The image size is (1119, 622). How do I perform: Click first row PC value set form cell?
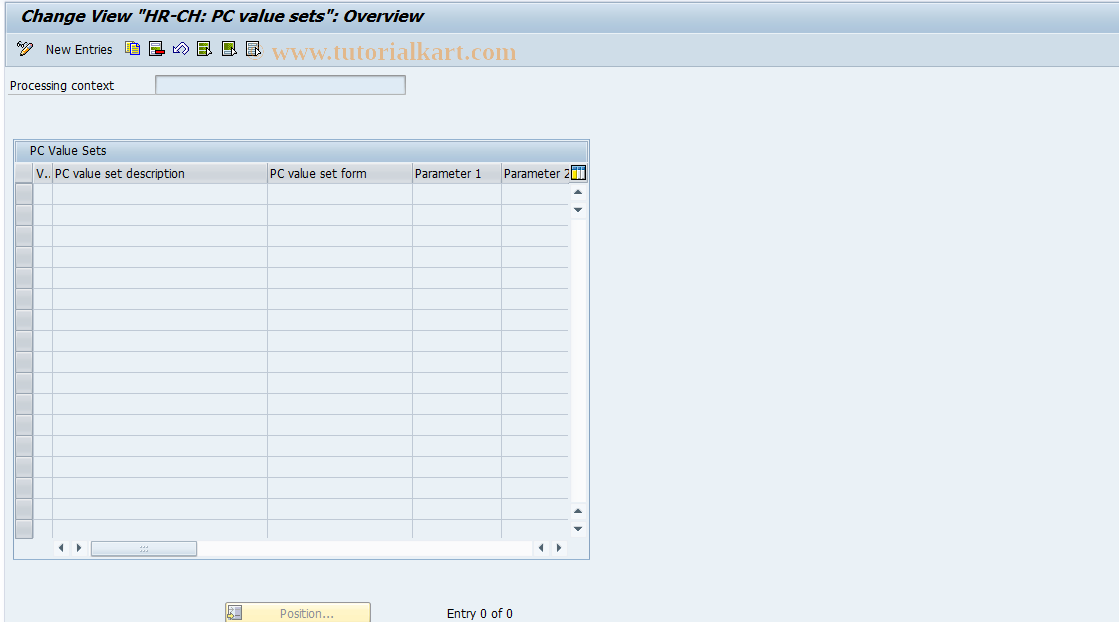click(x=340, y=194)
